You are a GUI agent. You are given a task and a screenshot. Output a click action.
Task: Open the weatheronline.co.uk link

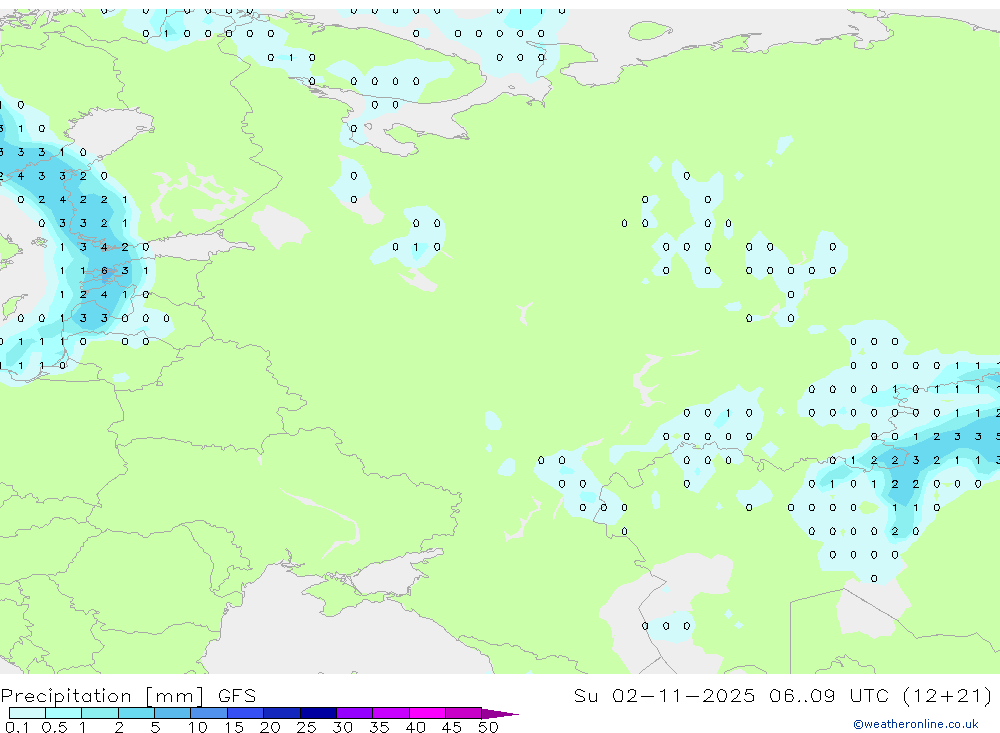tap(916, 724)
